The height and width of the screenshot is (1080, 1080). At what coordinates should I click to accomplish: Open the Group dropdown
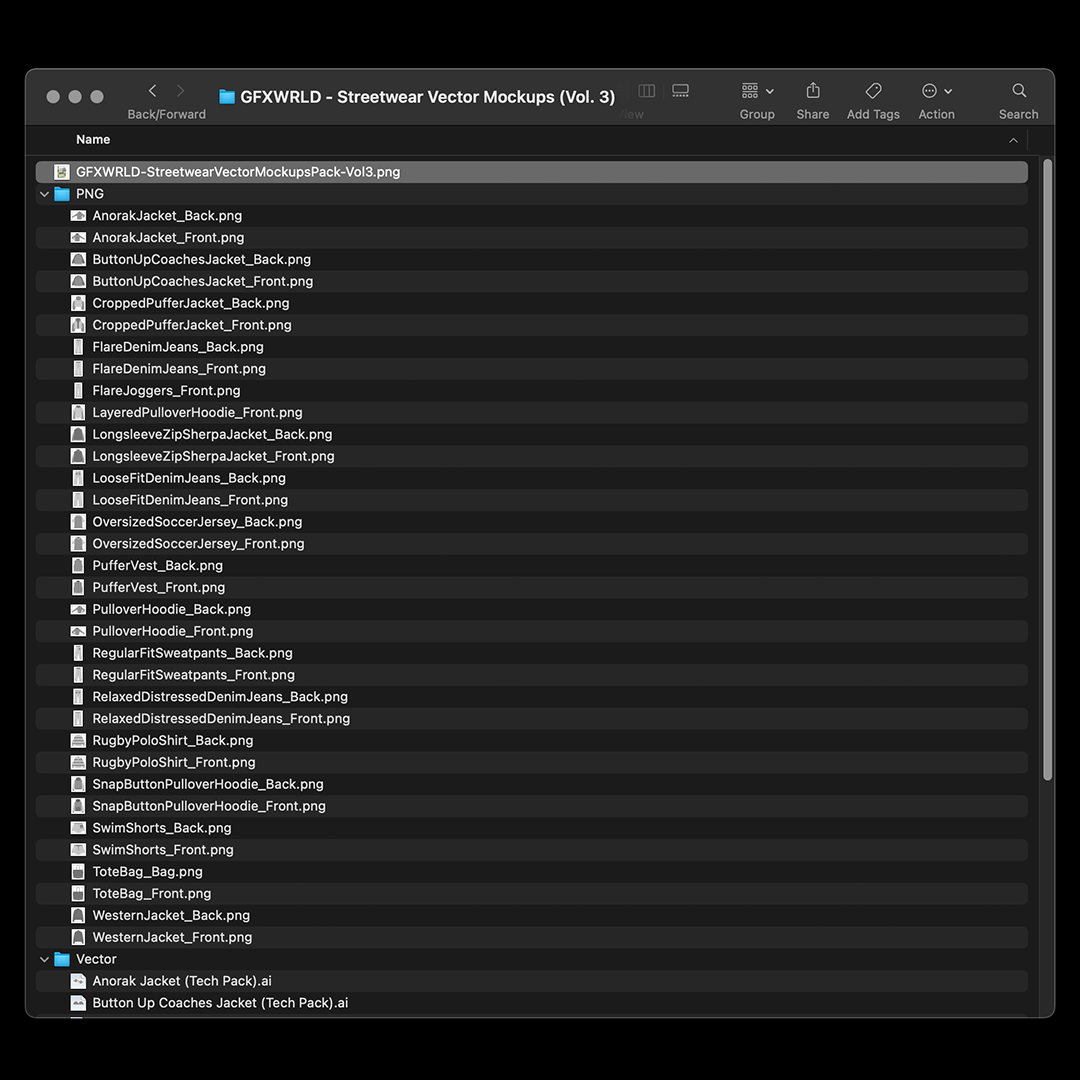tap(757, 91)
